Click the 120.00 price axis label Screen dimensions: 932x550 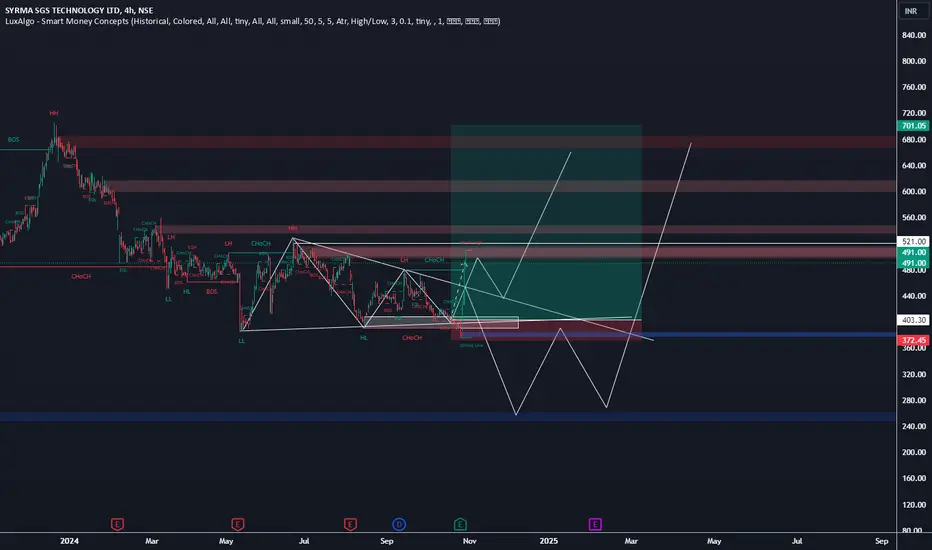point(914,505)
